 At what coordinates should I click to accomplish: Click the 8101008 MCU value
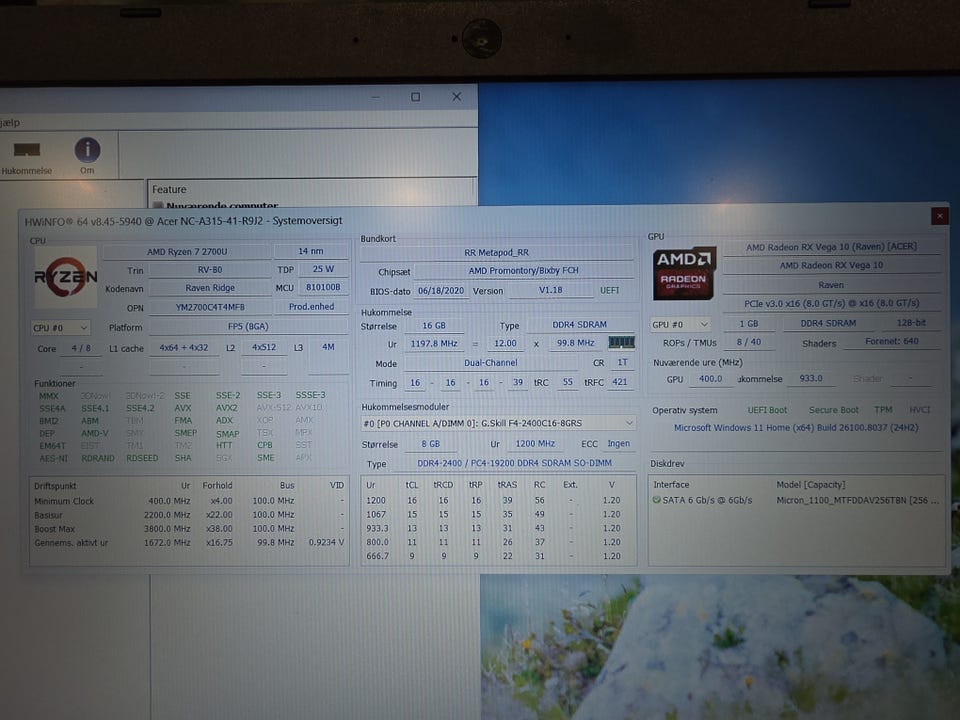[323, 287]
